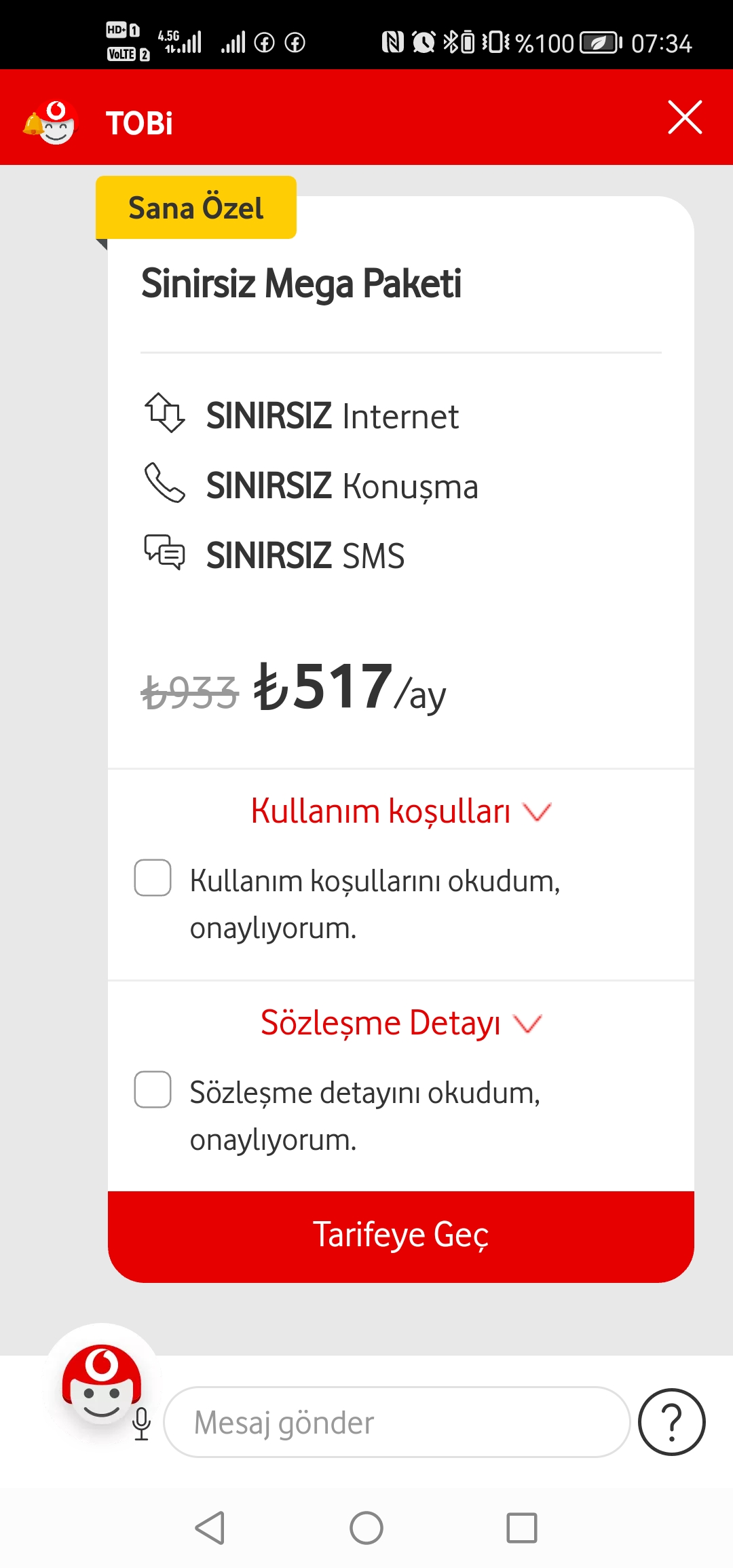Close the TOBi chat window

(x=685, y=117)
